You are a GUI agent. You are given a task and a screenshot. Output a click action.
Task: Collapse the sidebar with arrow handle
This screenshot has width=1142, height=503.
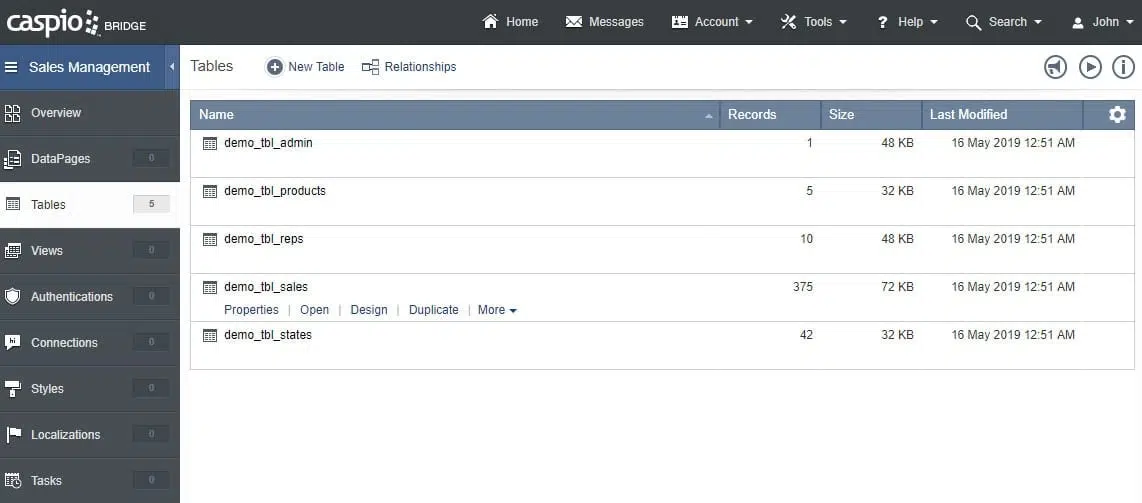172,67
